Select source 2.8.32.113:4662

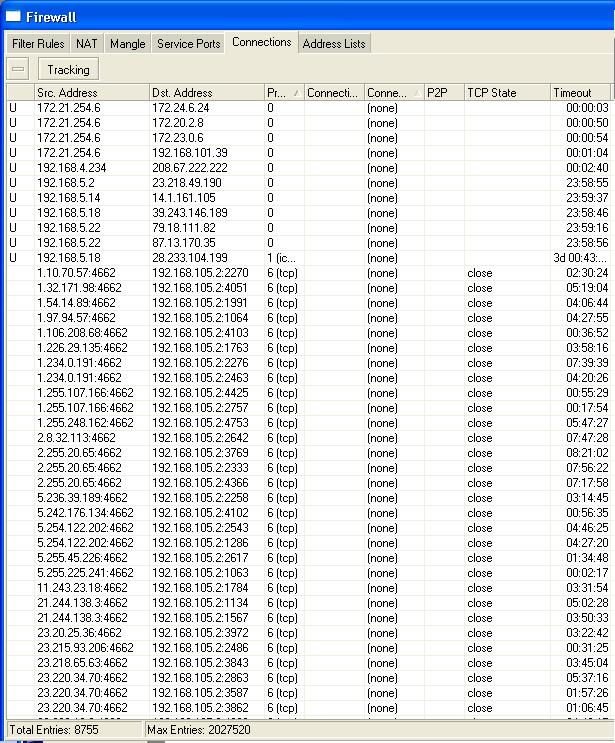[x=76, y=438]
